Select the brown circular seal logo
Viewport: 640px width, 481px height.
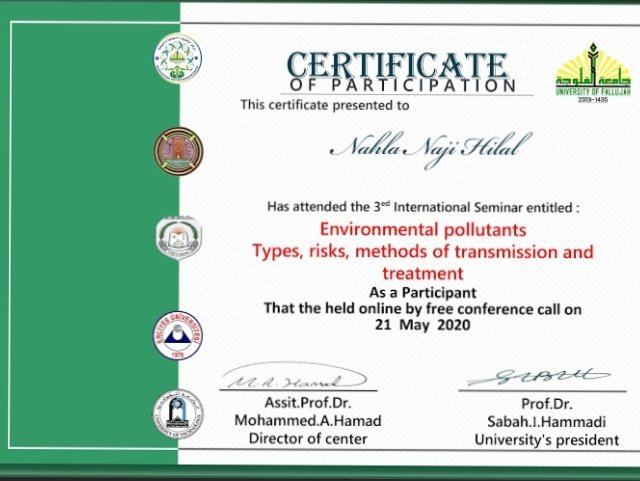pyautogui.click(x=176, y=150)
